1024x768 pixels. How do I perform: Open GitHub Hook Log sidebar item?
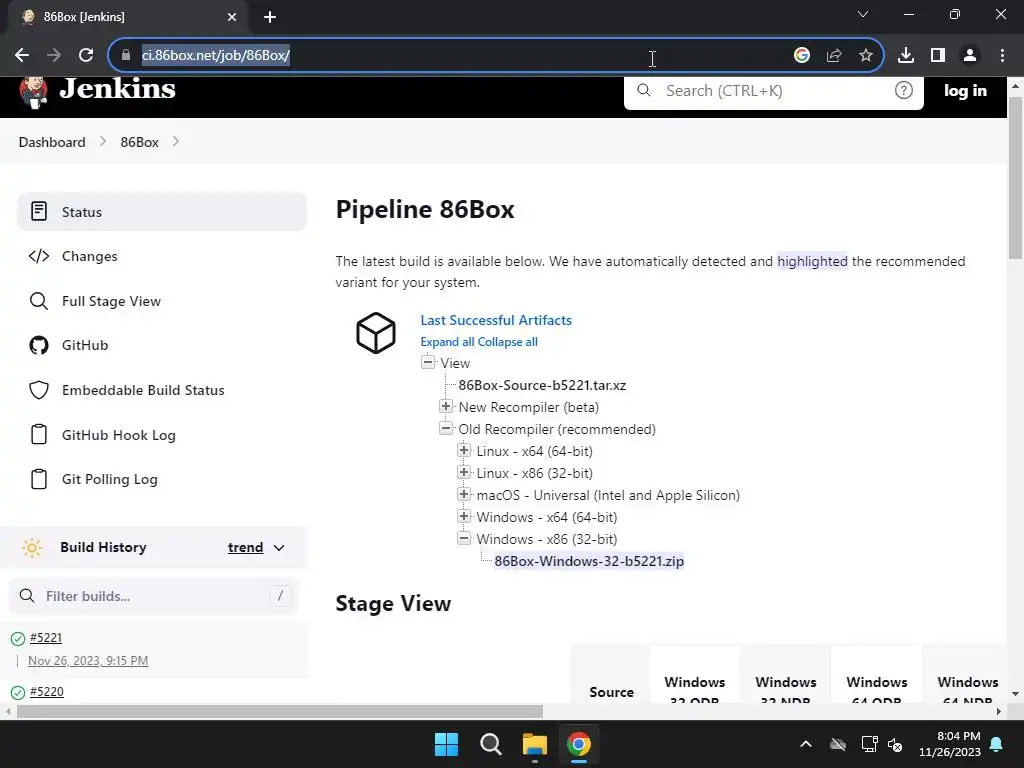(161, 434)
